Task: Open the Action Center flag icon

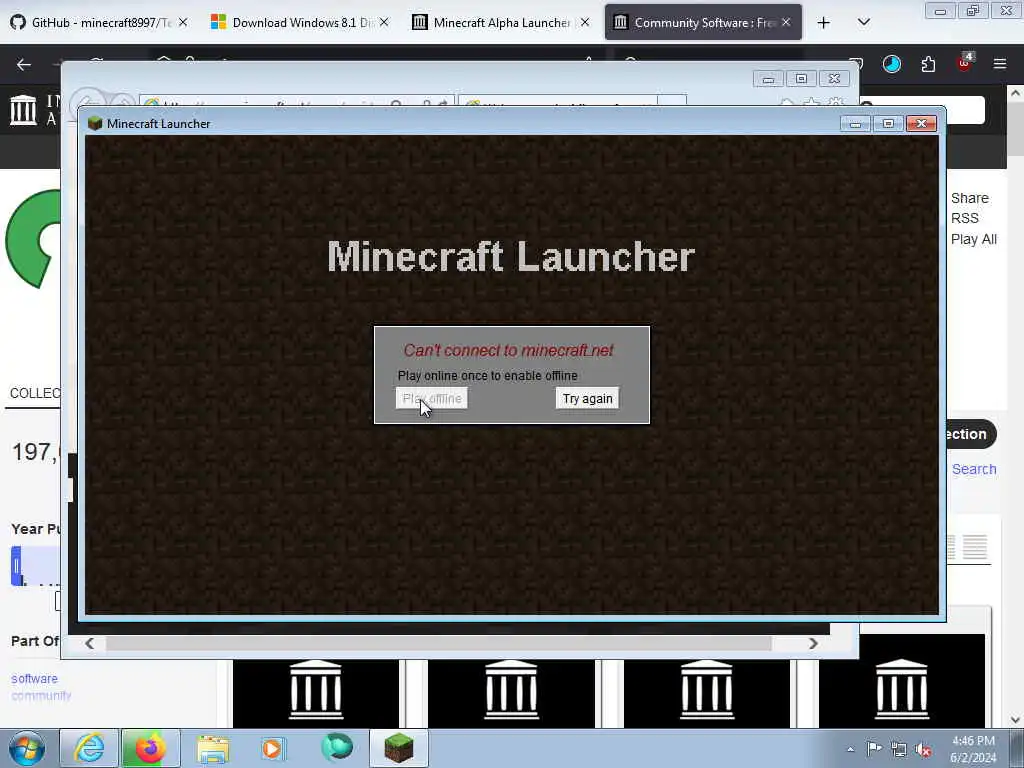Action: pyautogui.click(x=874, y=749)
